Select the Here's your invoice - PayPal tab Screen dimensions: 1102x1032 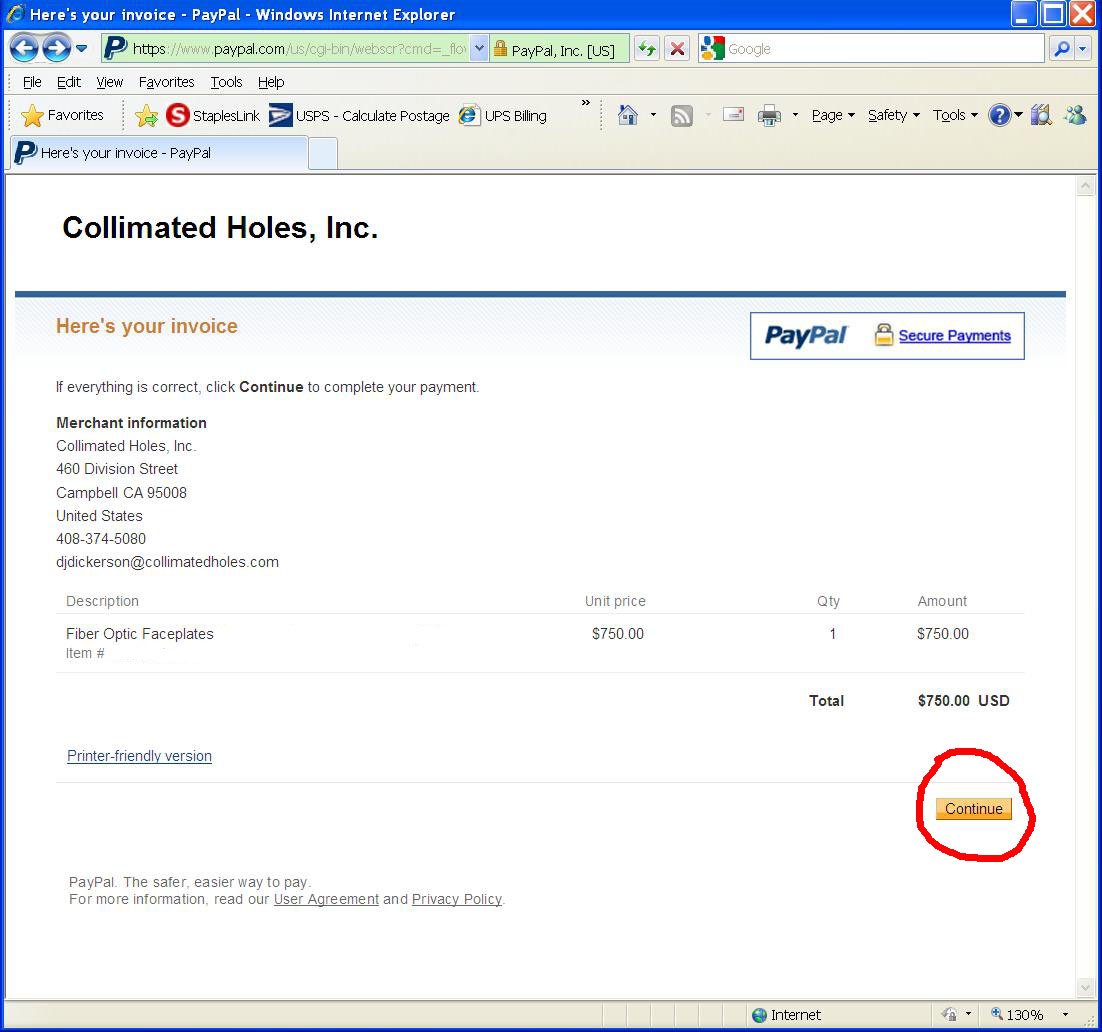click(159, 153)
